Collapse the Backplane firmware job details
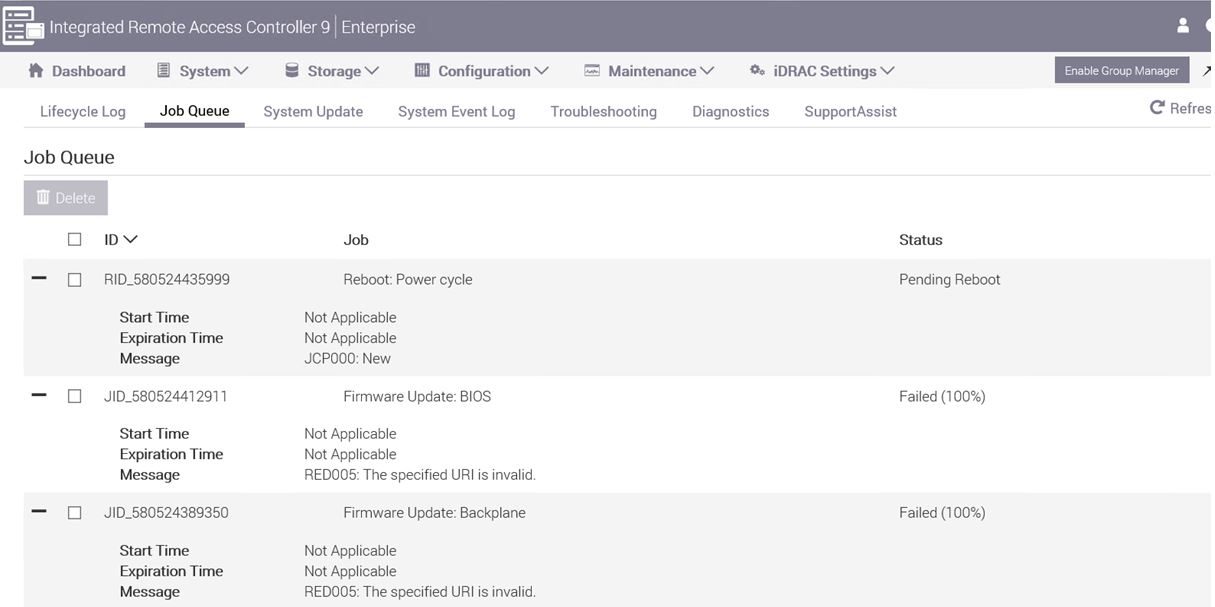 [39, 512]
